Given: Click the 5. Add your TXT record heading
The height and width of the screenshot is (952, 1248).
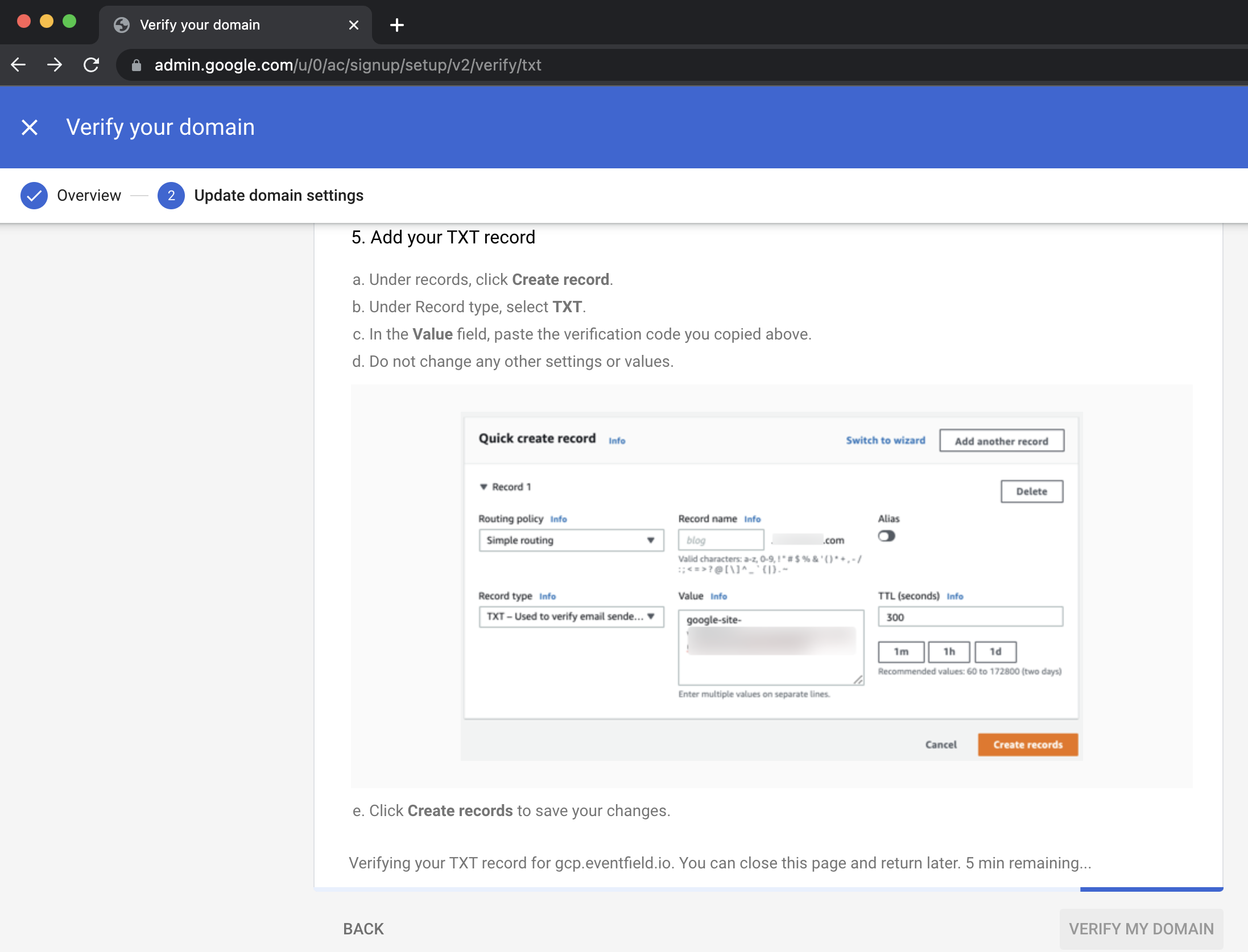Looking at the screenshot, I should pos(443,237).
